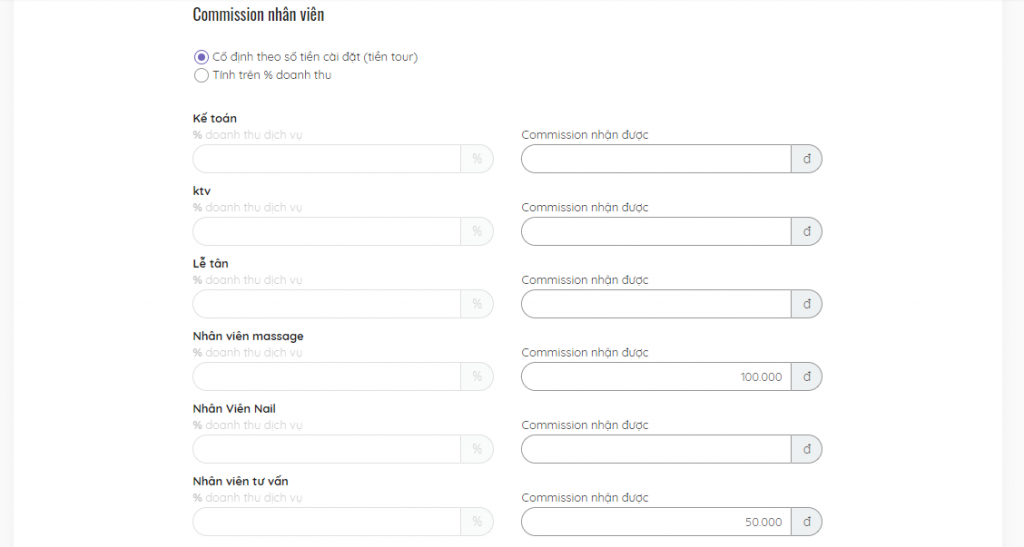Image resolution: width=1024 pixels, height=547 pixels.
Task: Click the Kế toán percent revenue field
Action: coord(327,159)
